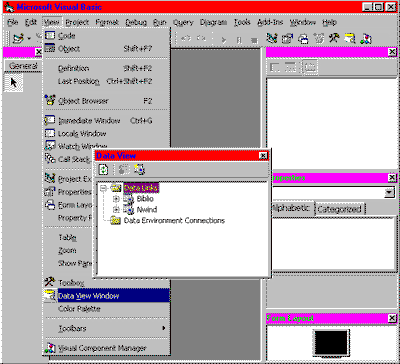The image size is (400, 364).
Task: Click the Form Layout Window toolbar icon
Action: coord(303,38)
